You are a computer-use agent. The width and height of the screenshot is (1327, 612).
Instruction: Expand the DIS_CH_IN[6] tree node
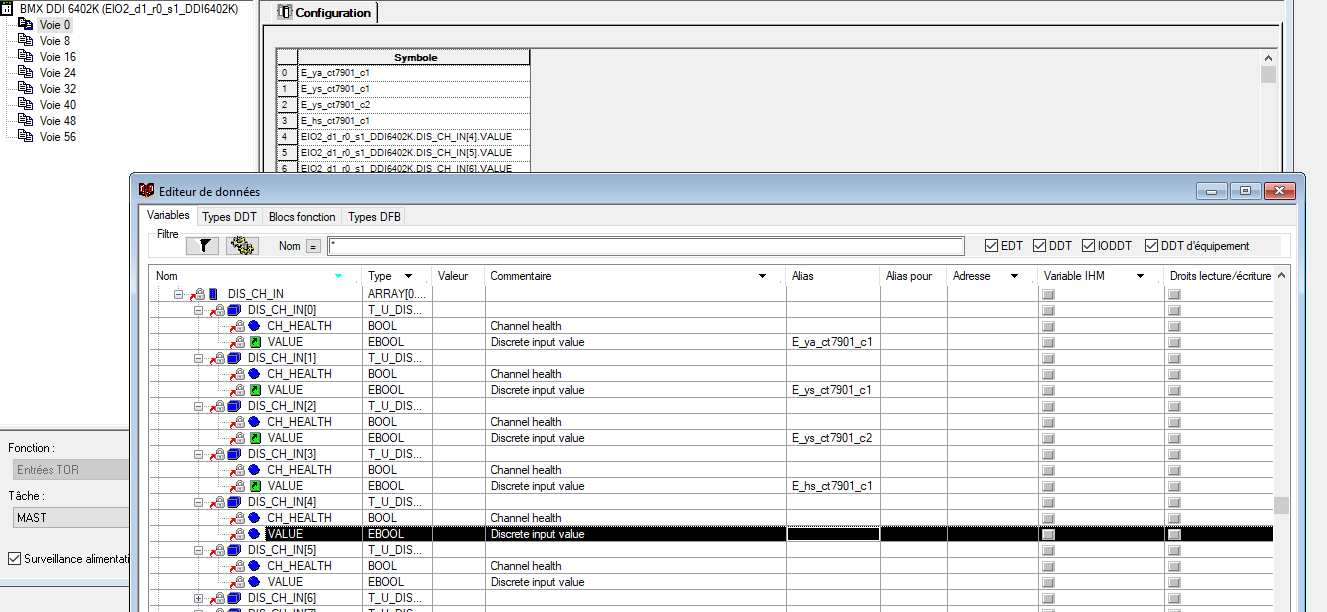pos(199,598)
